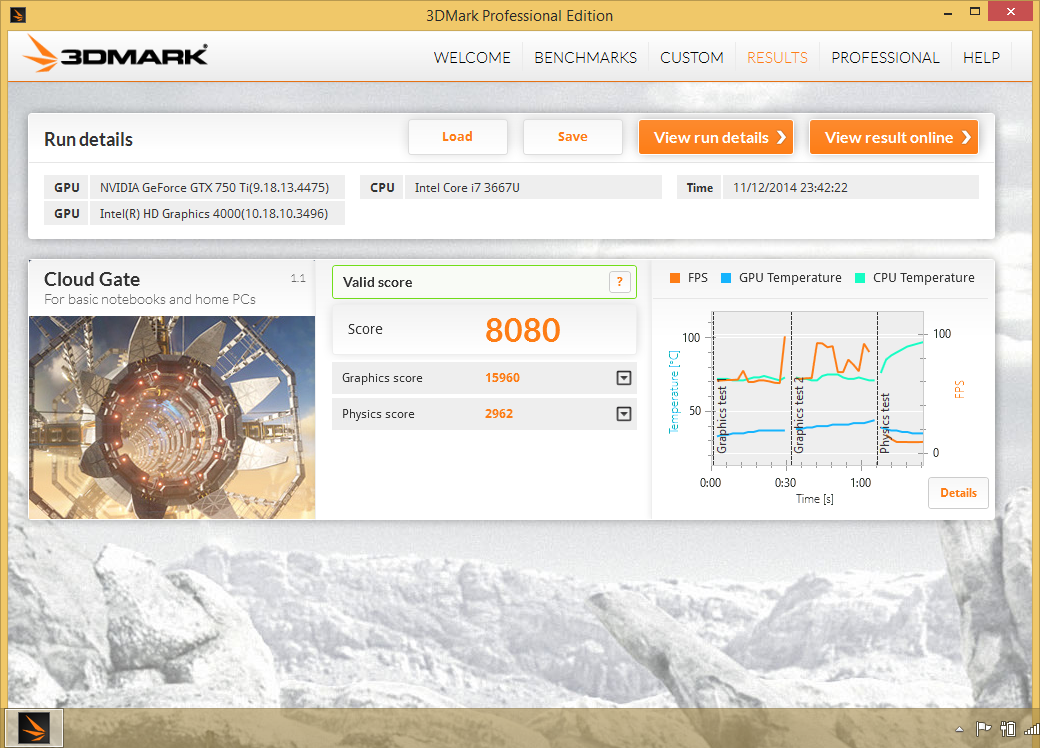
Task: Click the Intel Core i7 3667U field
Action: click(x=533, y=188)
